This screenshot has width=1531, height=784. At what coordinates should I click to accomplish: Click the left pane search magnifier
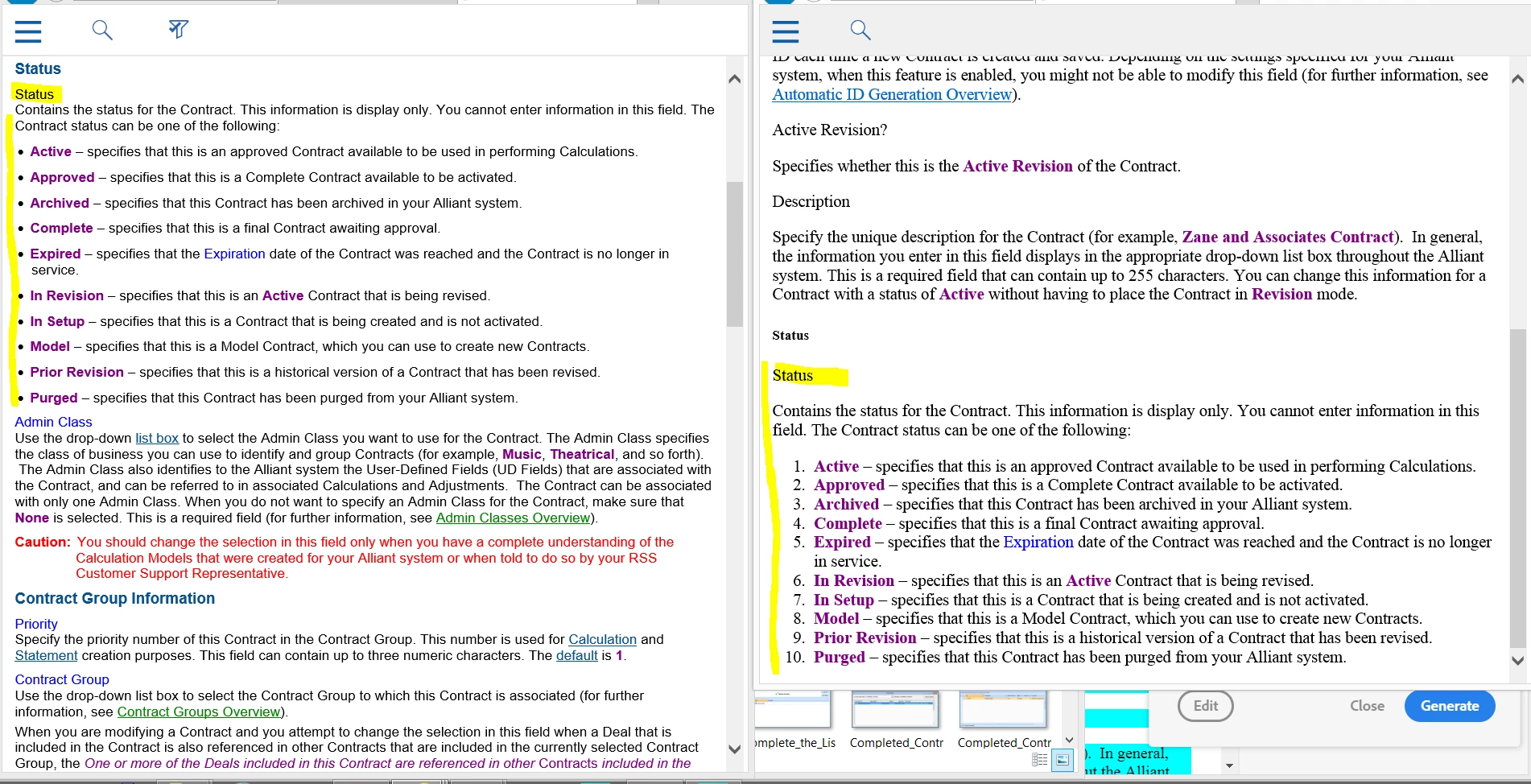102,31
